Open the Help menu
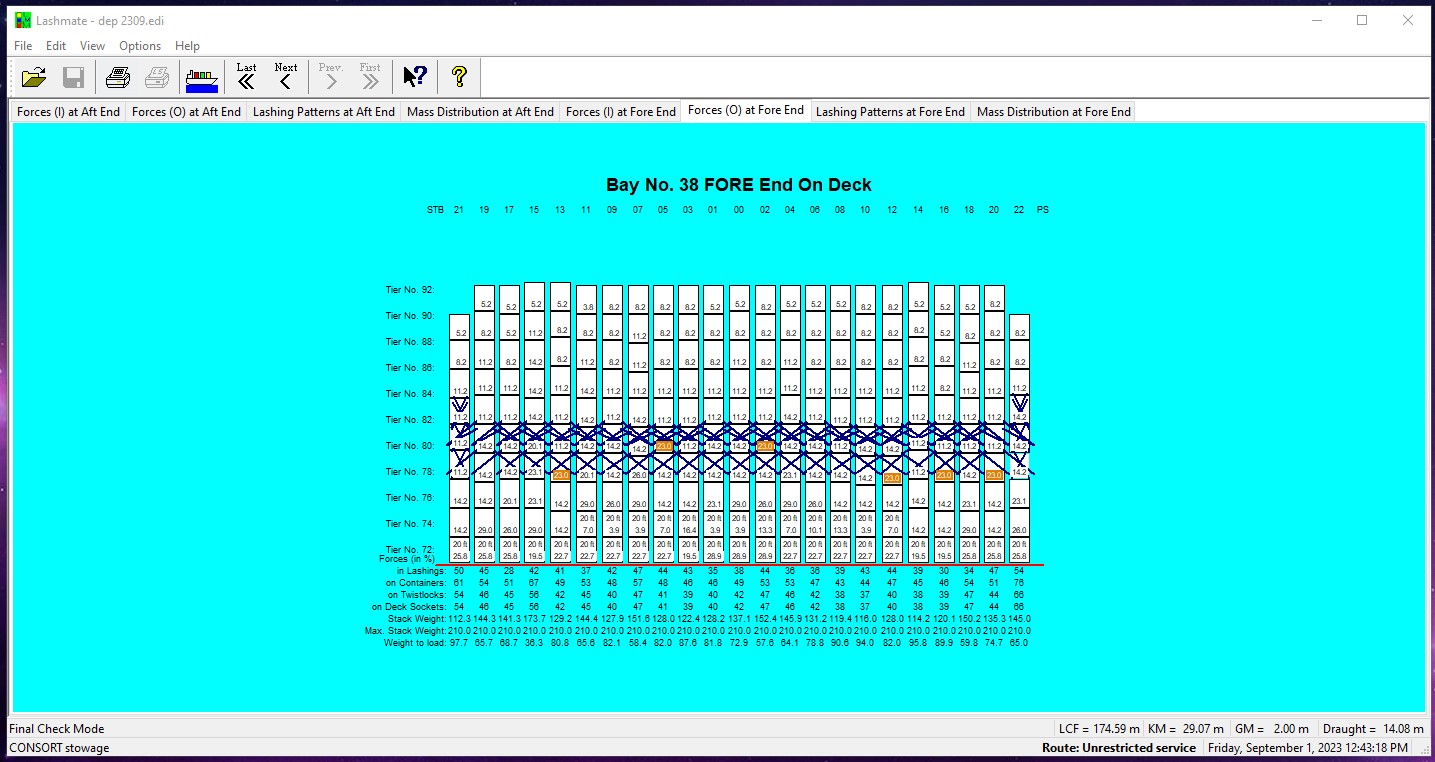Image resolution: width=1435 pixels, height=762 pixels. (x=187, y=46)
